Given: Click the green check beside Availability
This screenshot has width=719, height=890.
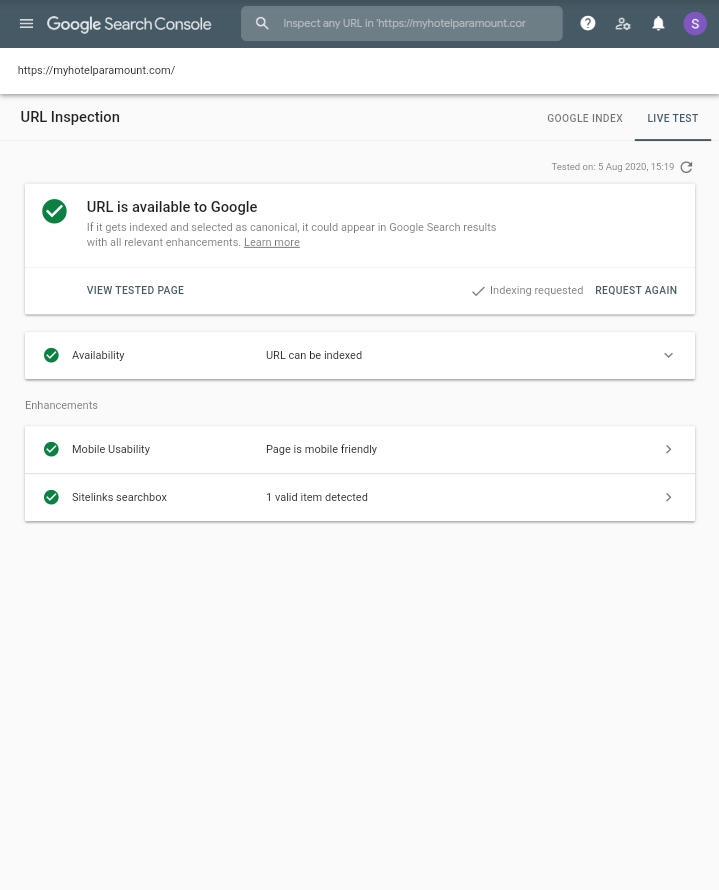Looking at the screenshot, I should coord(51,355).
